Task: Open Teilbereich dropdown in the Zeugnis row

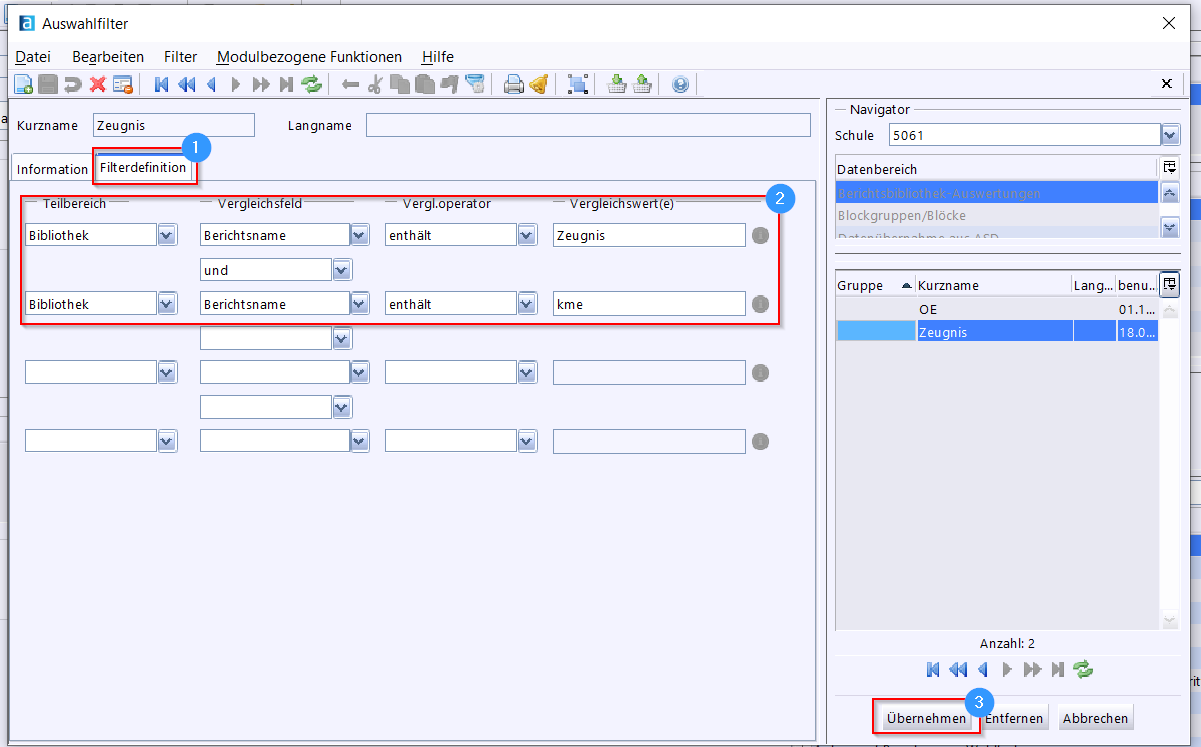Action: pyautogui.click(x=167, y=235)
